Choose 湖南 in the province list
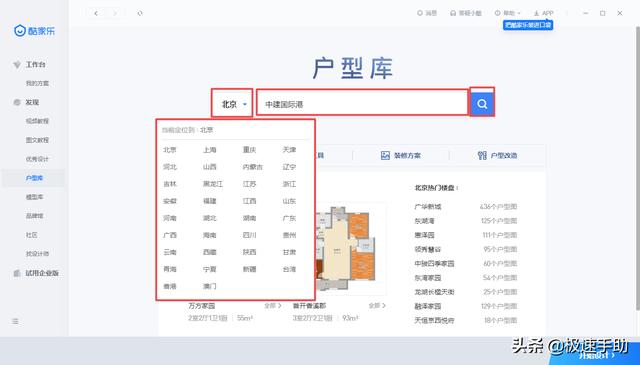 click(249, 218)
